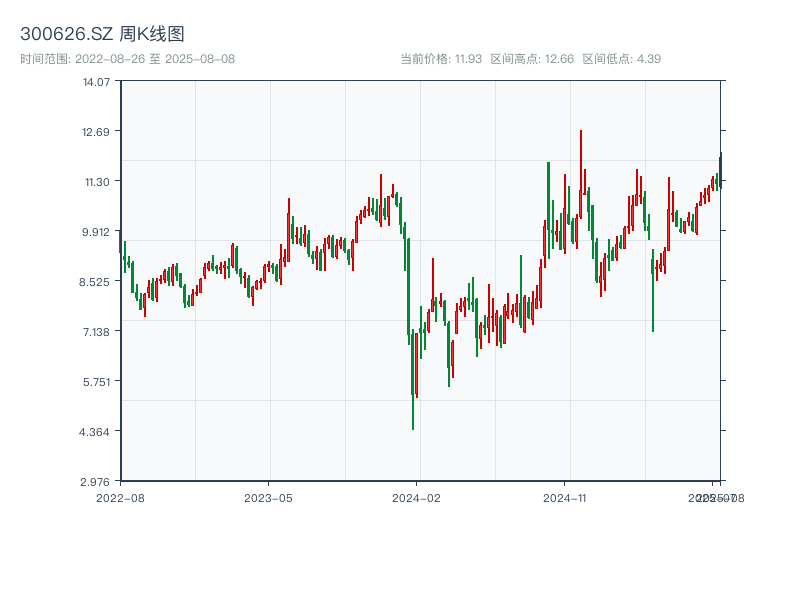The height and width of the screenshot is (600, 800).
Task: Click the 14.07 y-axis price label
Action: pyautogui.click(x=96, y=81)
